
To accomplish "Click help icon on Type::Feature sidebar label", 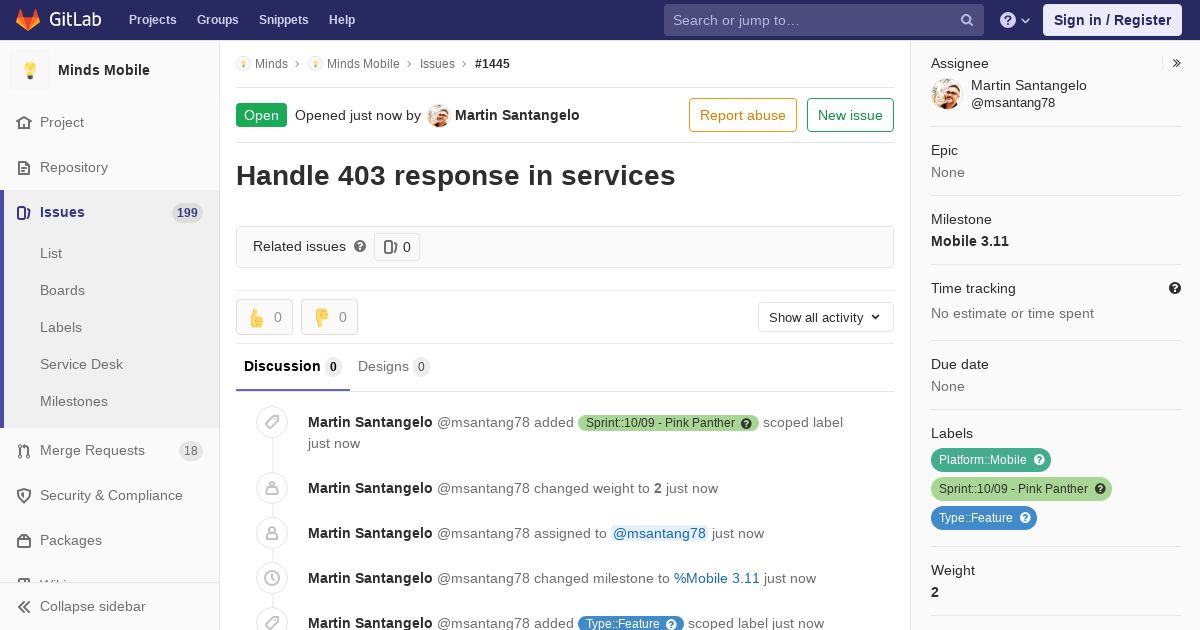I will tap(1025, 518).
